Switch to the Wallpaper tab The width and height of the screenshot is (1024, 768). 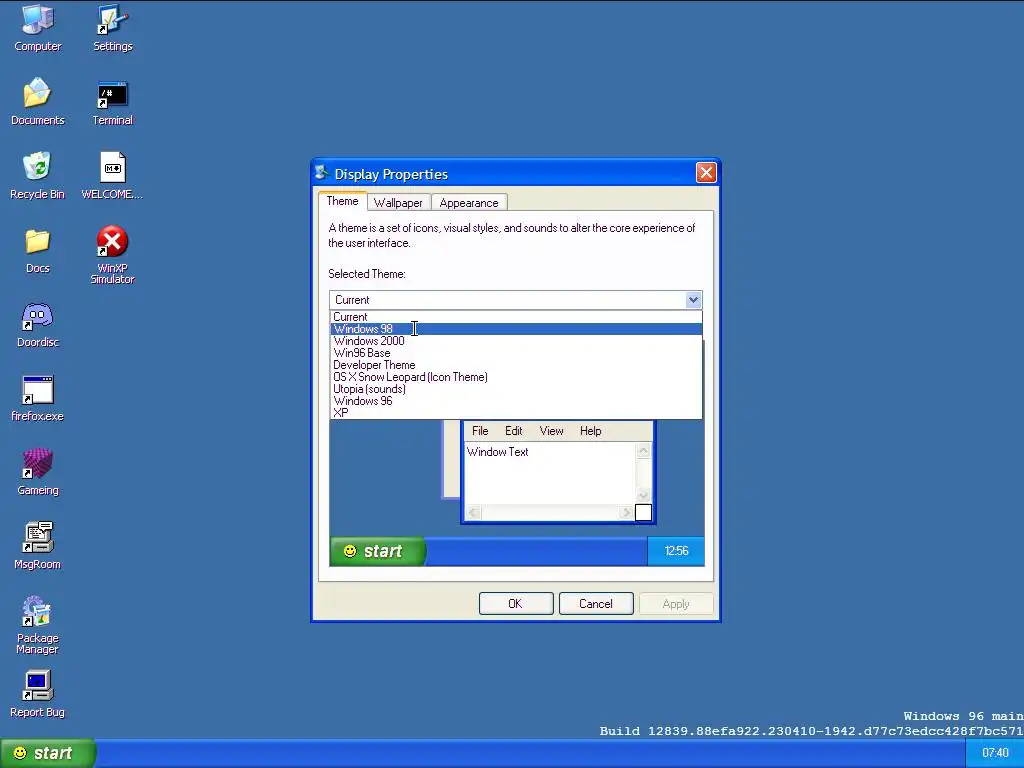[398, 202]
